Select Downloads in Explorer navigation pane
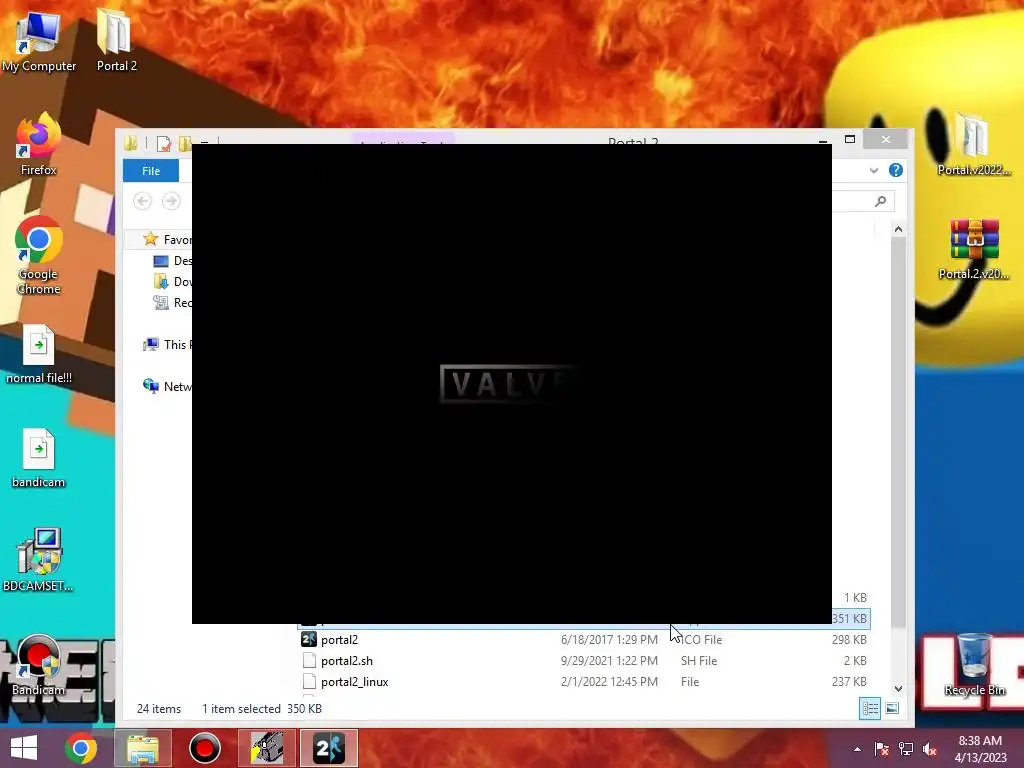Viewport: 1024px width, 768px height. [172, 281]
